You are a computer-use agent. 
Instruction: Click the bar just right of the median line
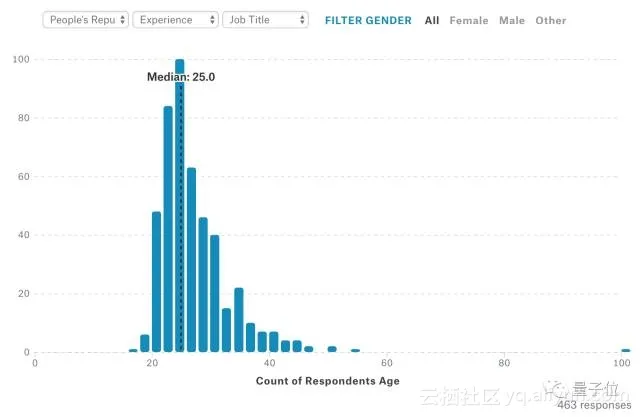[191, 260]
